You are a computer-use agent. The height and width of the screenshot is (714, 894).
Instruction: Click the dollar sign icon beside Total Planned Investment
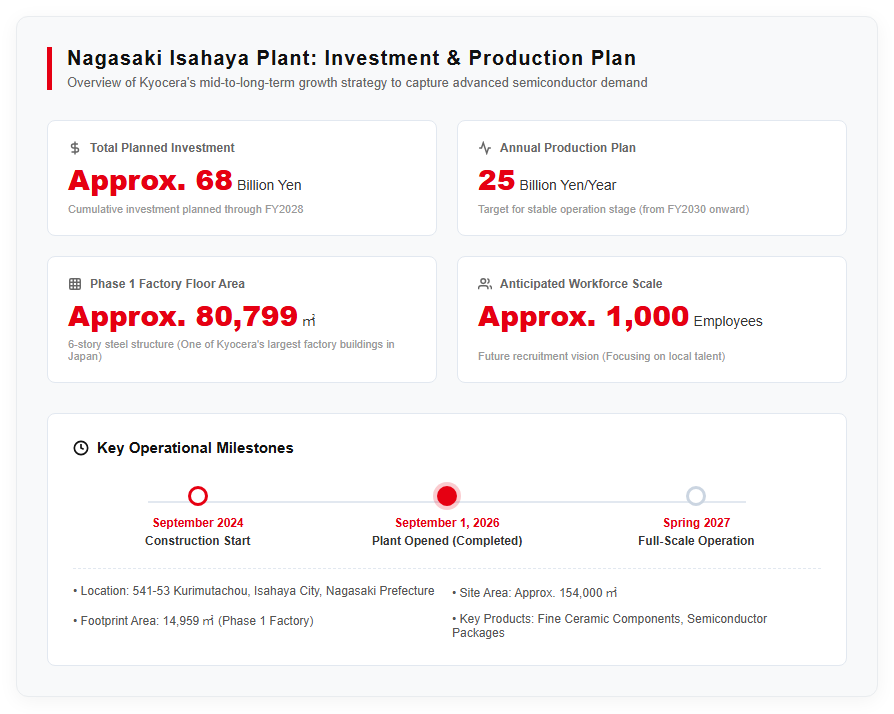coord(75,148)
